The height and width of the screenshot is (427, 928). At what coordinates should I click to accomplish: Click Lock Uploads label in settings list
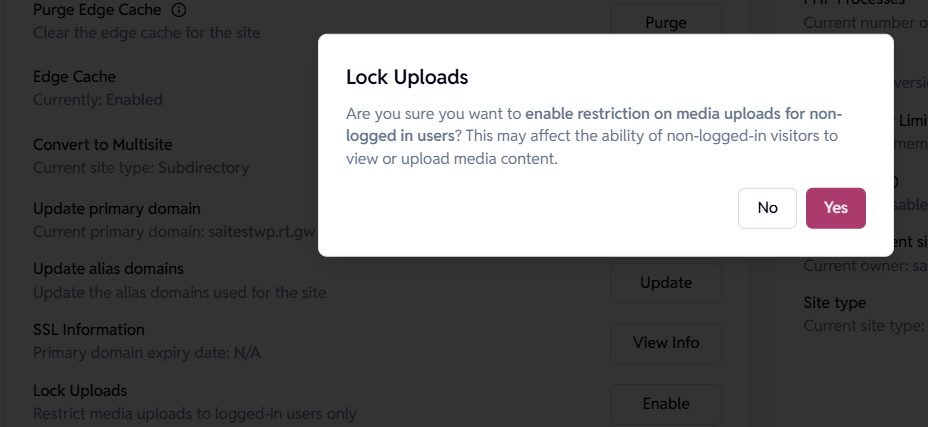click(x=80, y=391)
